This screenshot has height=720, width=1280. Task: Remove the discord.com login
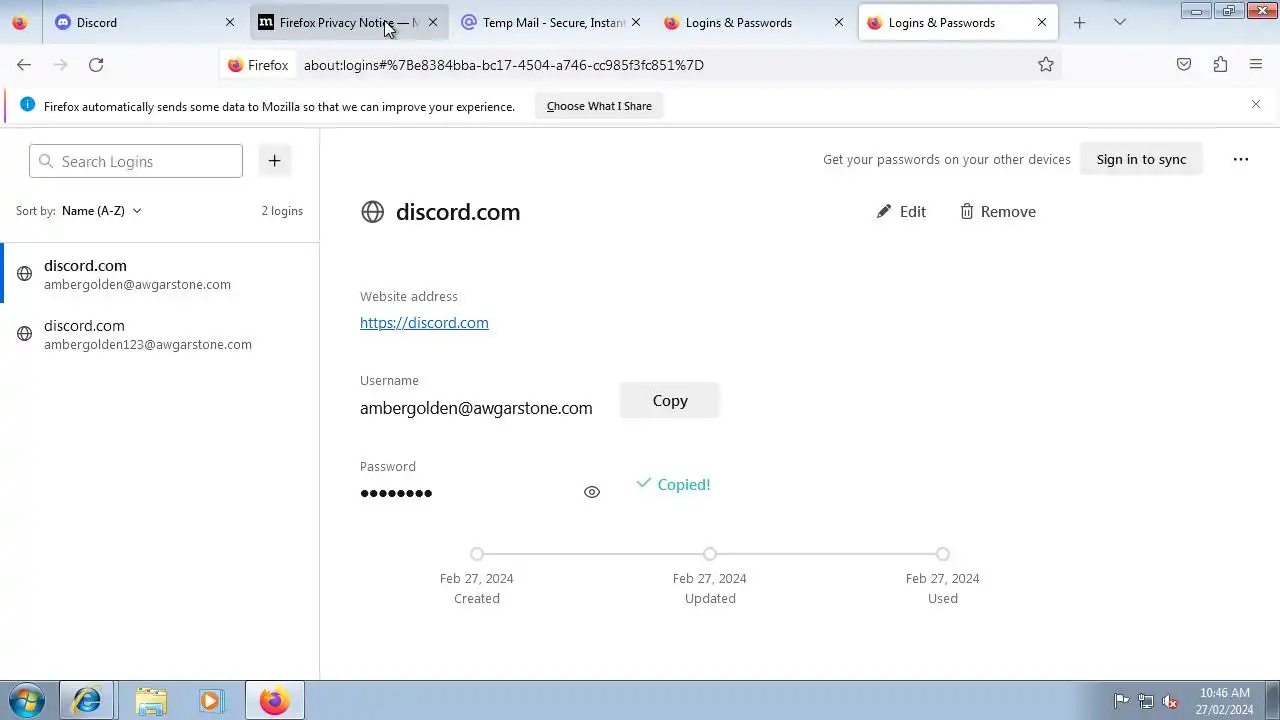998,211
